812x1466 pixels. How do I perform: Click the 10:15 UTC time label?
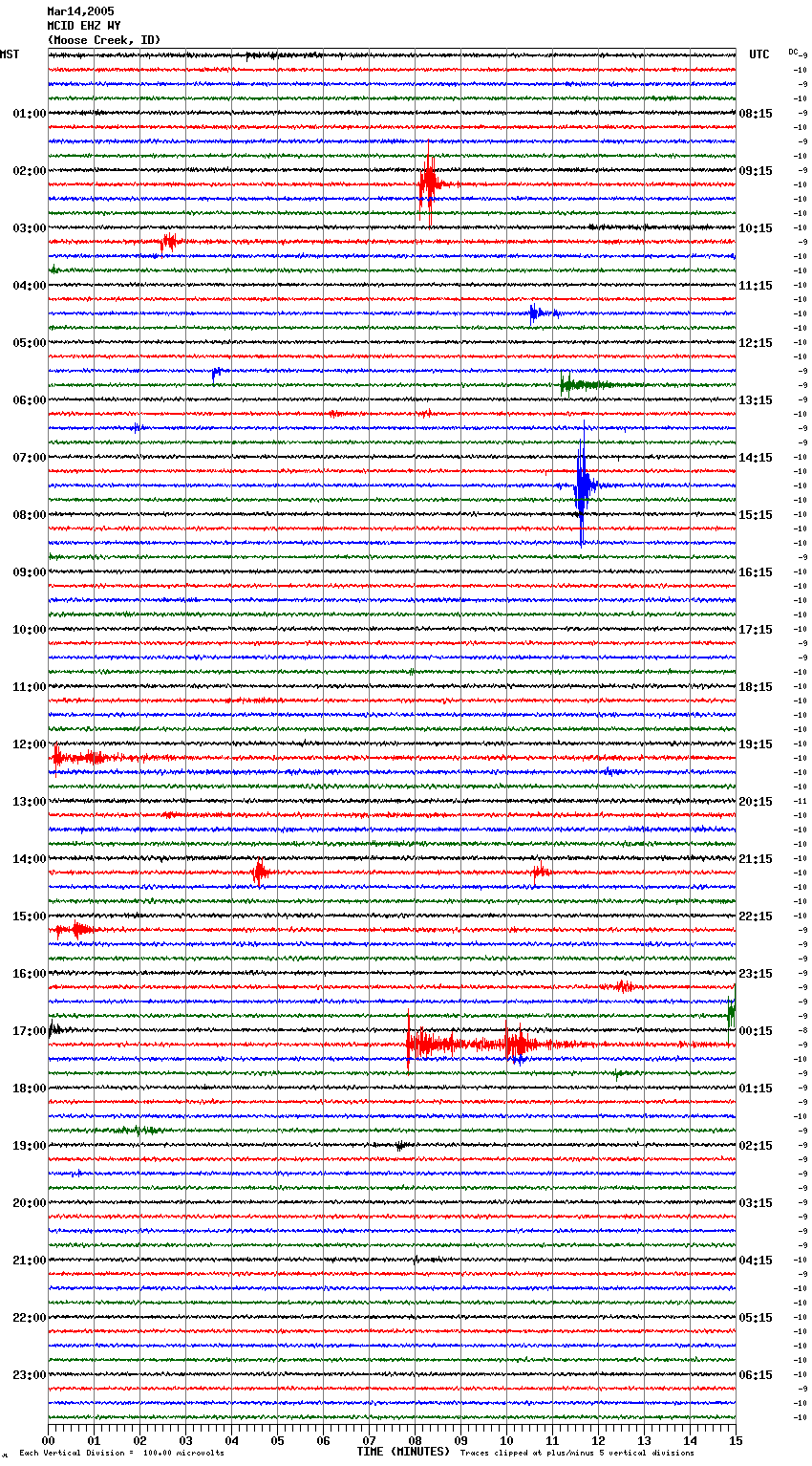(756, 228)
